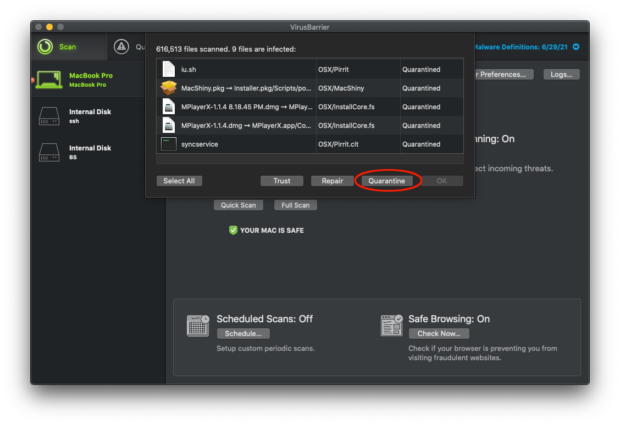Run a Full Scan
Screen dimensions: 620x425
tap(295, 205)
